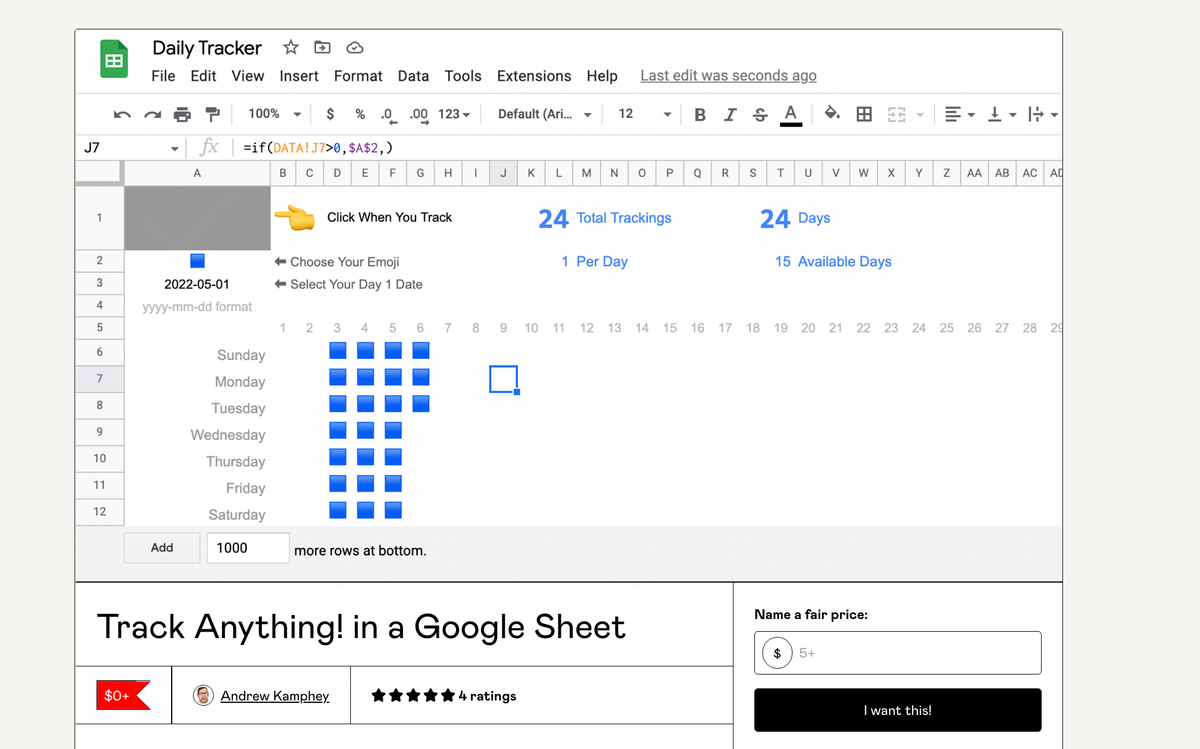Select the Paint format tool
The height and width of the screenshot is (749, 1200).
(x=212, y=114)
